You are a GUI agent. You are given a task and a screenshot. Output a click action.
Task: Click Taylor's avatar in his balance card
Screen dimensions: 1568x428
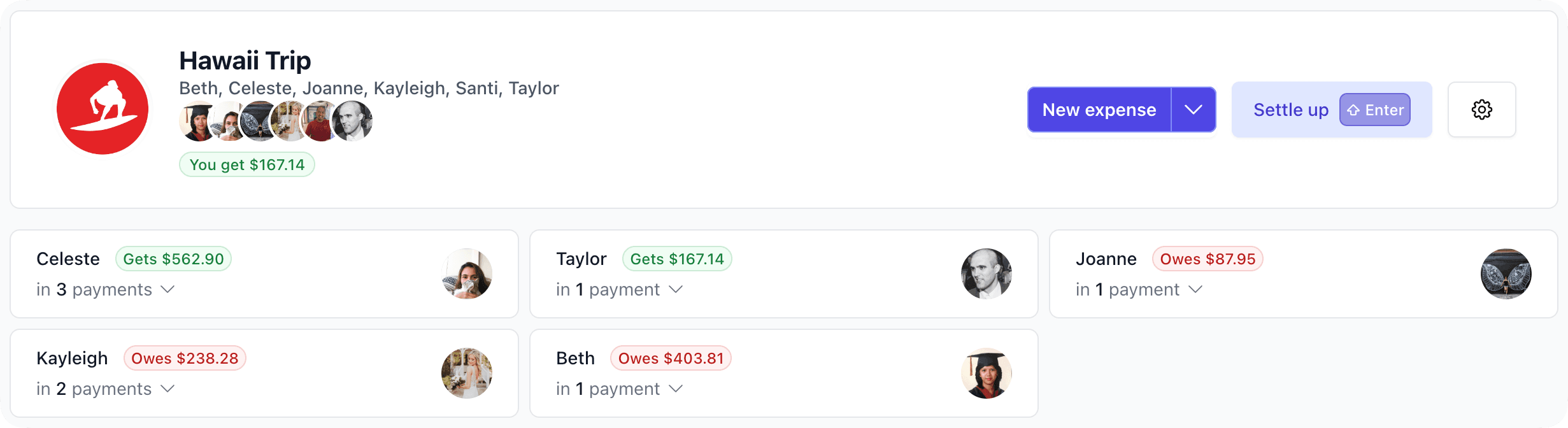pyautogui.click(x=987, y=274)
